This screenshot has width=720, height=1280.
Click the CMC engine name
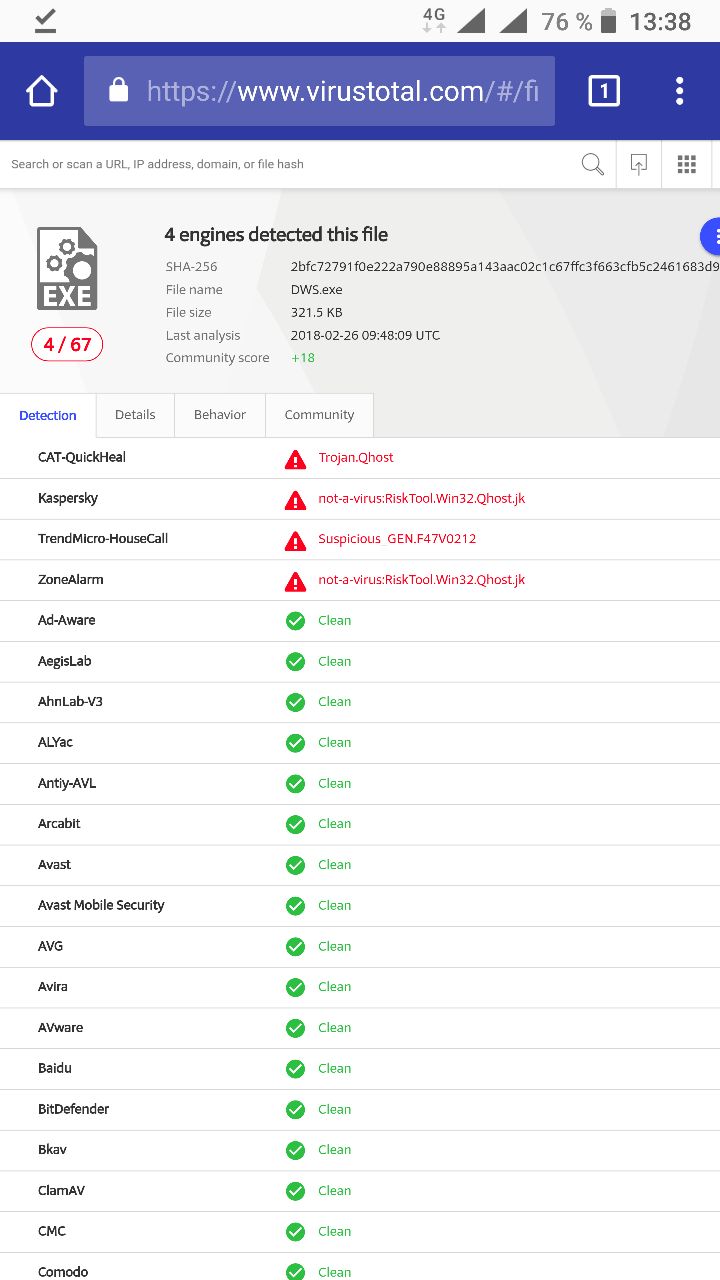tap(52, 1231)
